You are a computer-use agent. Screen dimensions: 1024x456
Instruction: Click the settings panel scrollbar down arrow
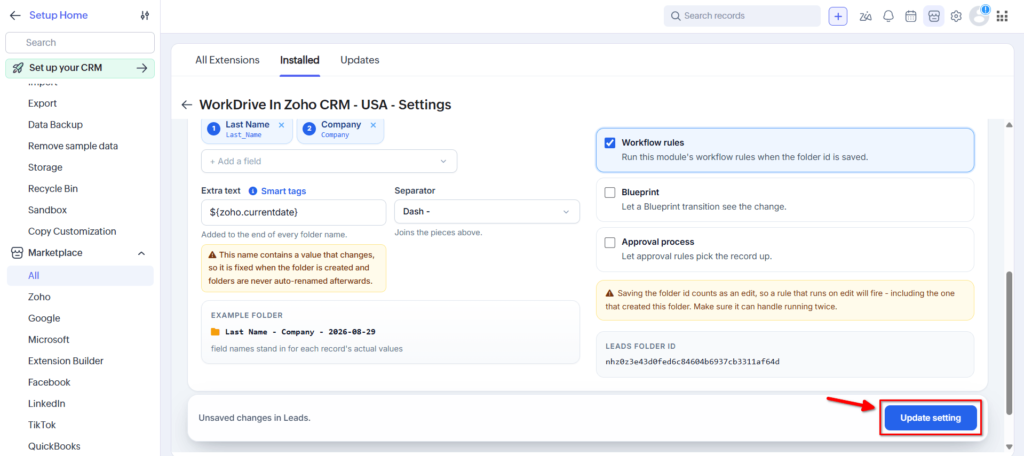coord(1010,446)
